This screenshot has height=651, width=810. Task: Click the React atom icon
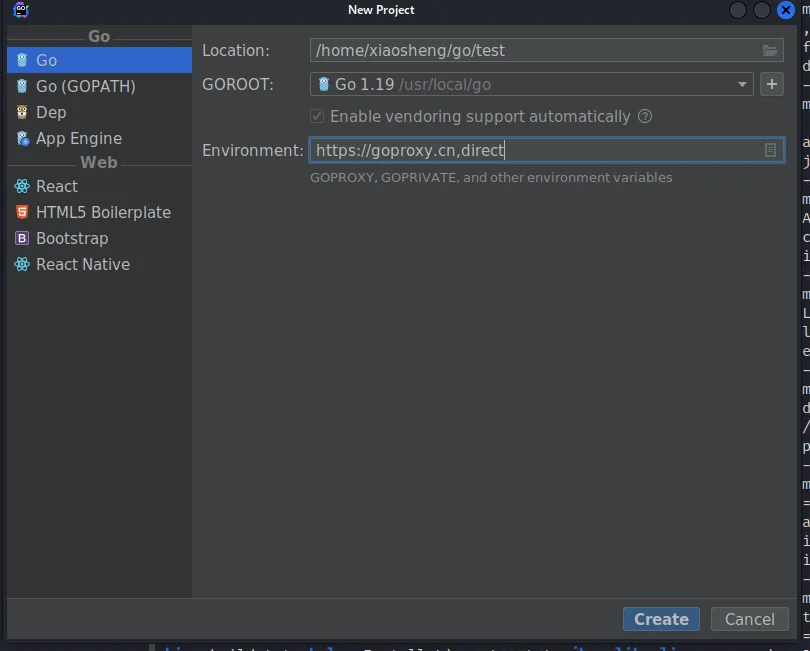(22, 186)
